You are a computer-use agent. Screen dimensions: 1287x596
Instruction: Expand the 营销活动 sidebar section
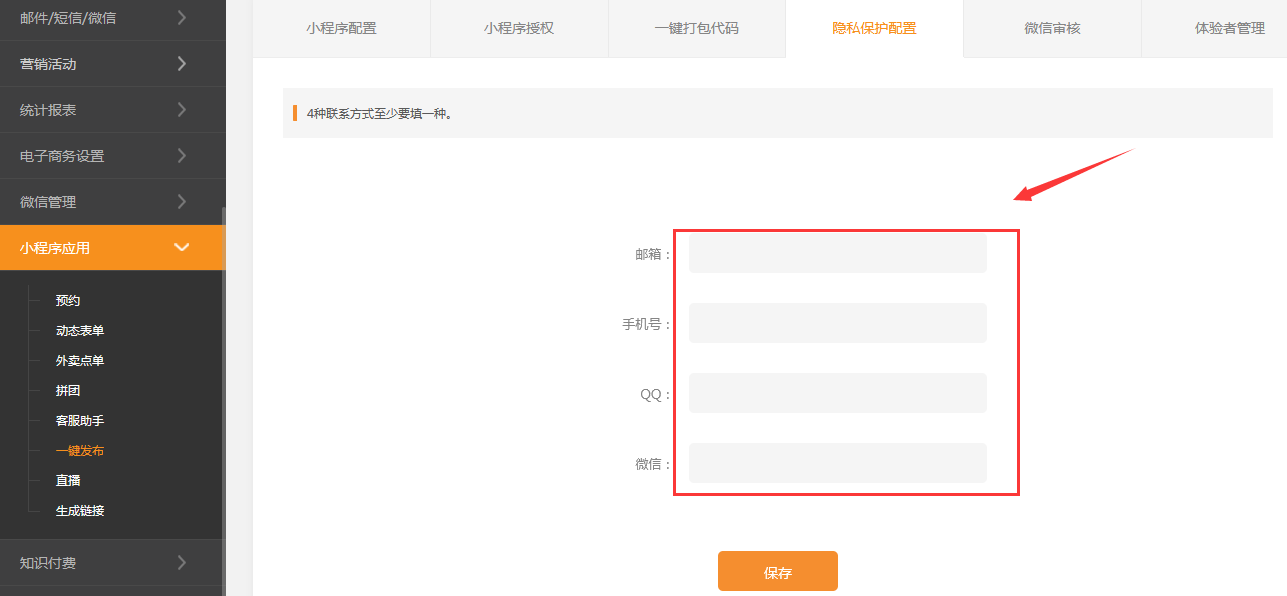[181, 64]
